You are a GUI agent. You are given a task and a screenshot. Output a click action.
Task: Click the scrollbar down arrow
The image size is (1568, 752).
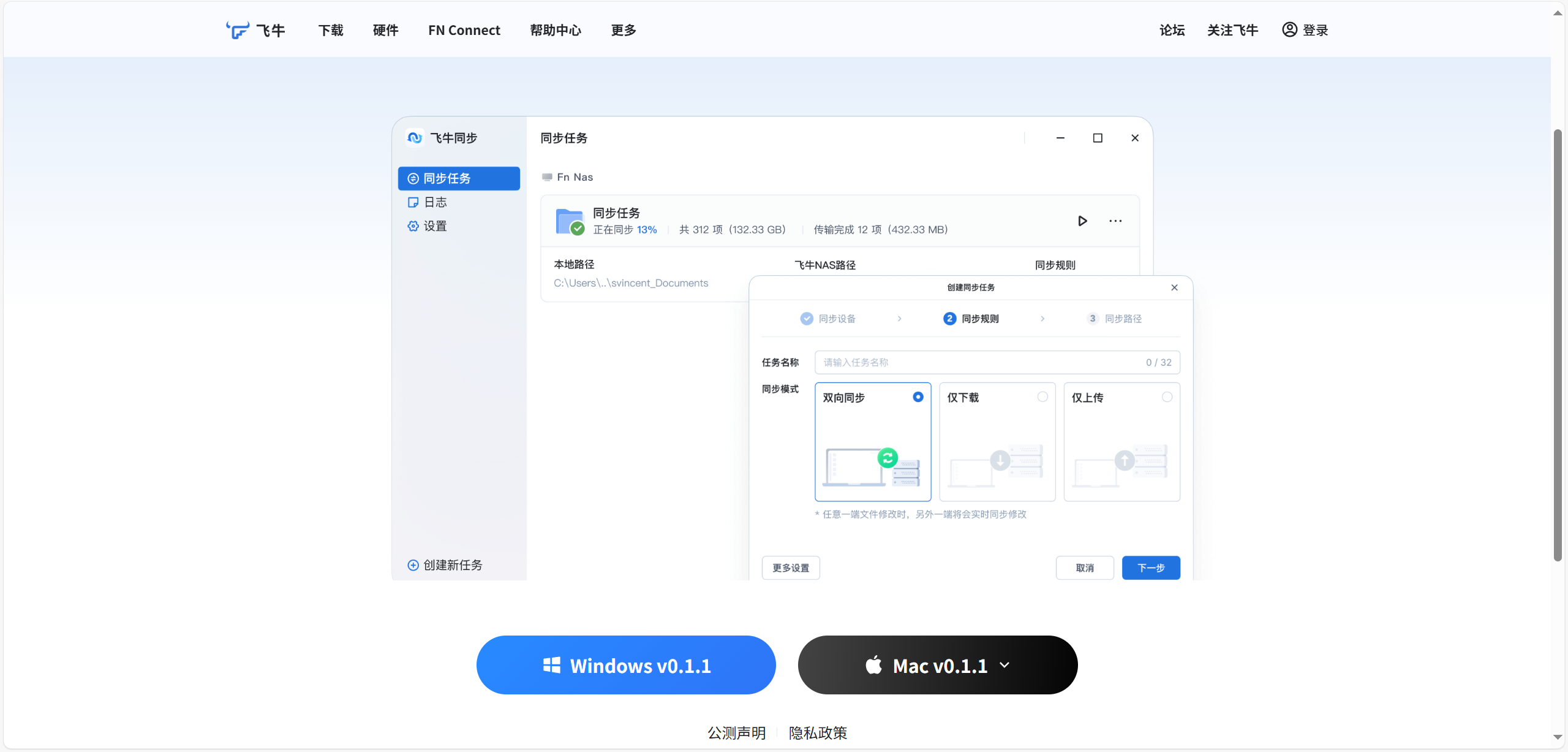coord(1558,737)
